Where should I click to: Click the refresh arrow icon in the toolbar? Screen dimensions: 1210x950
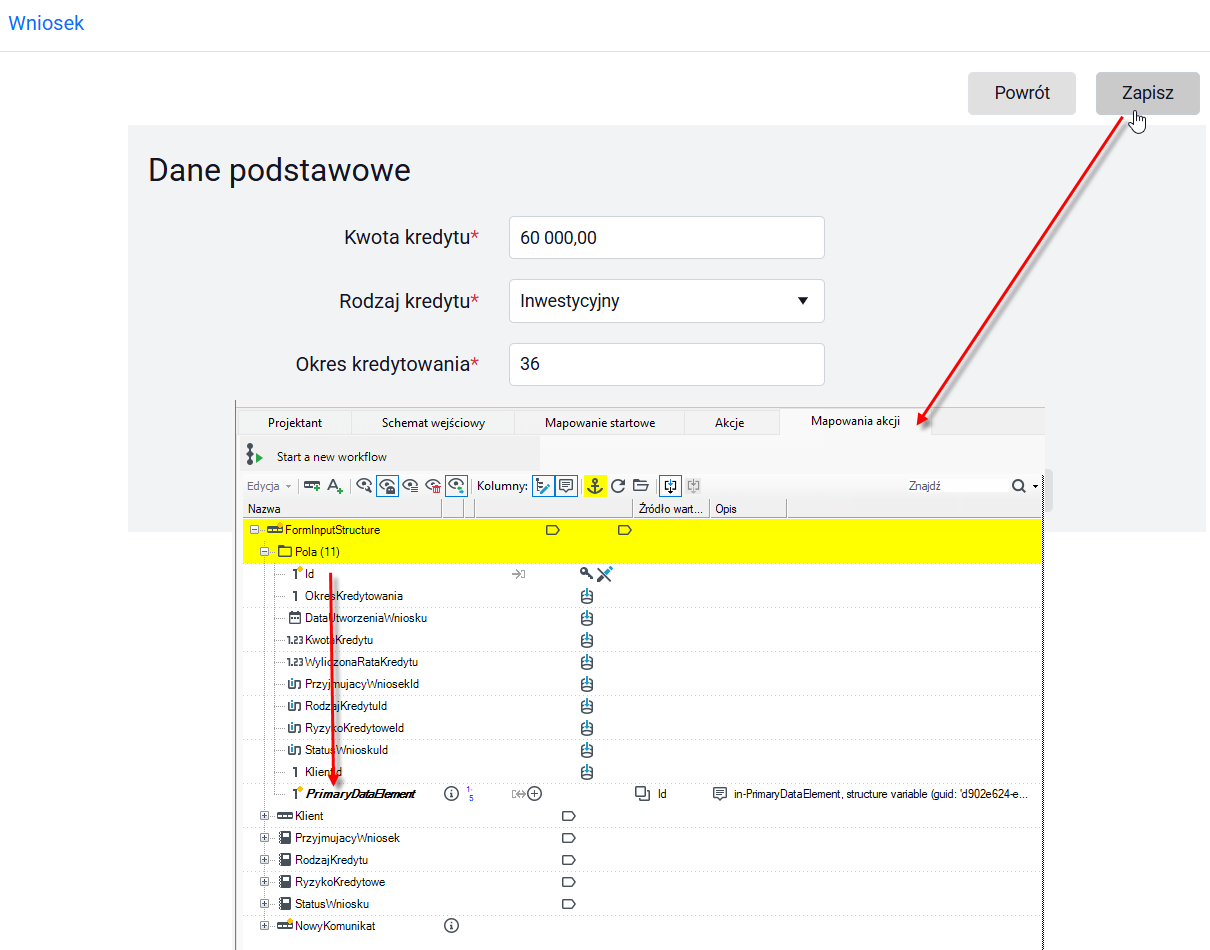pyautogui.click(x=618, y=486)
